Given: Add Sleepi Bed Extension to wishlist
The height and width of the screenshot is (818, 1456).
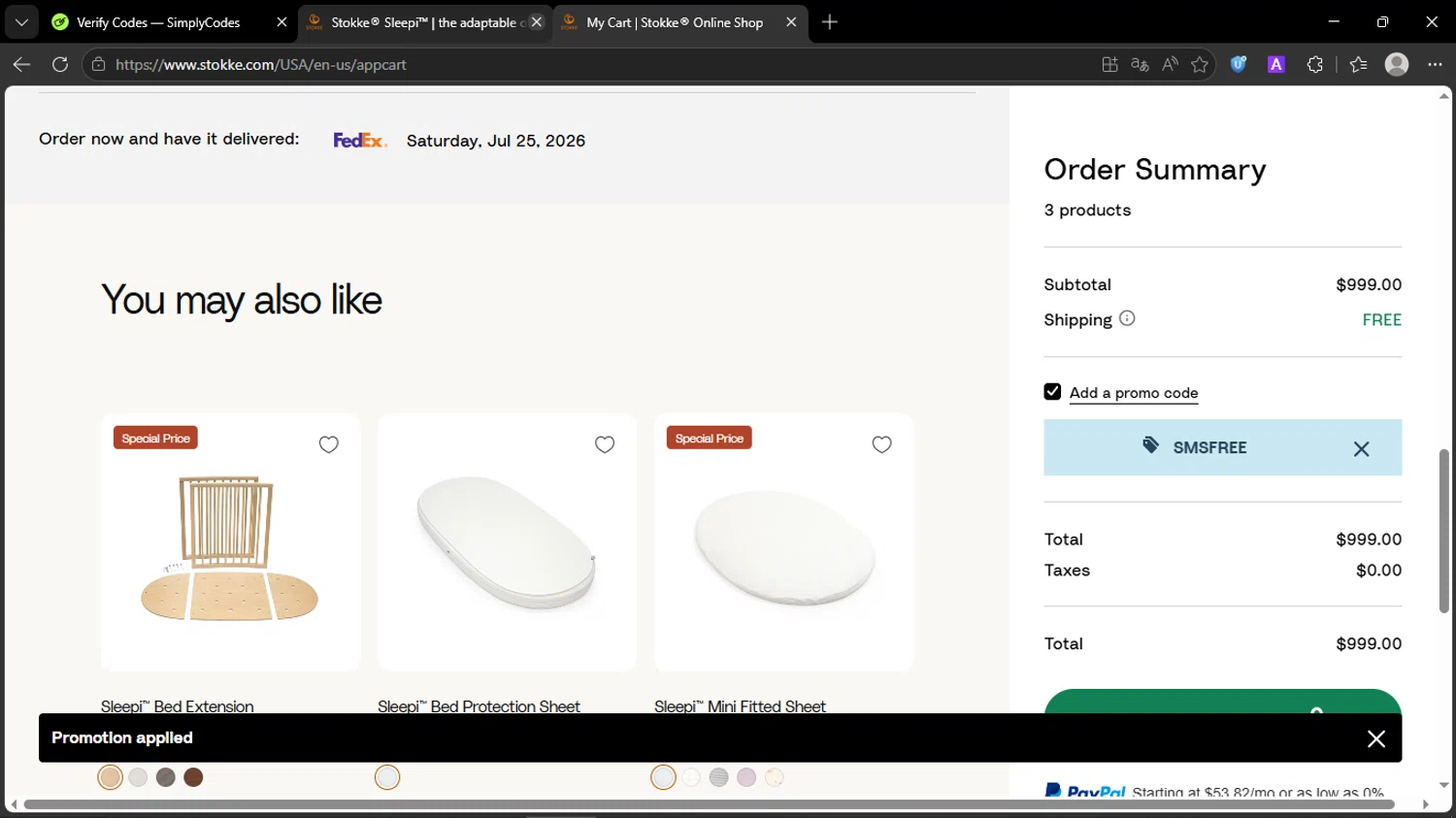Looking at the screenshot, I should click(329, 444).
